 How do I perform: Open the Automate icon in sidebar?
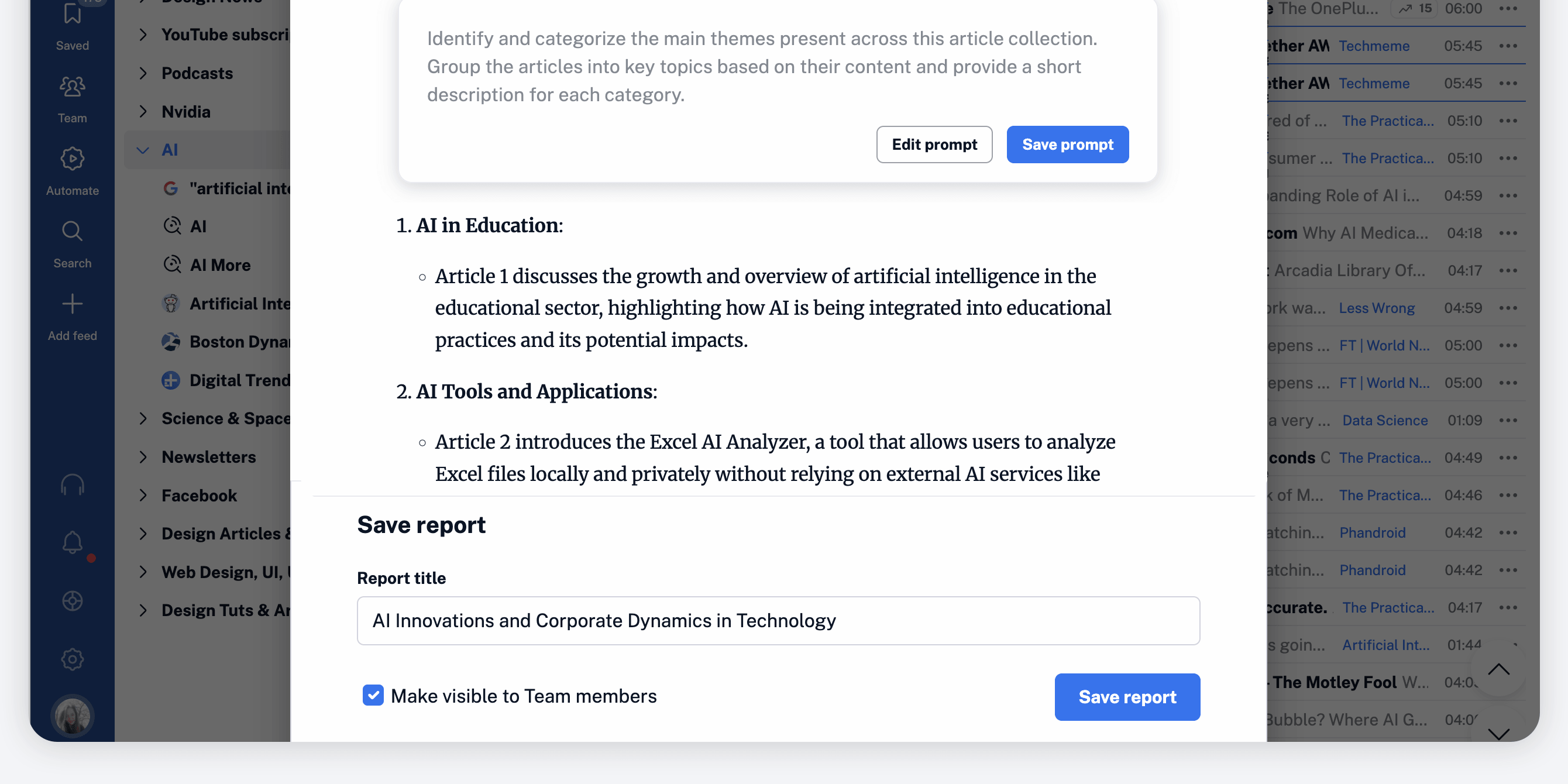pos(72,160)
